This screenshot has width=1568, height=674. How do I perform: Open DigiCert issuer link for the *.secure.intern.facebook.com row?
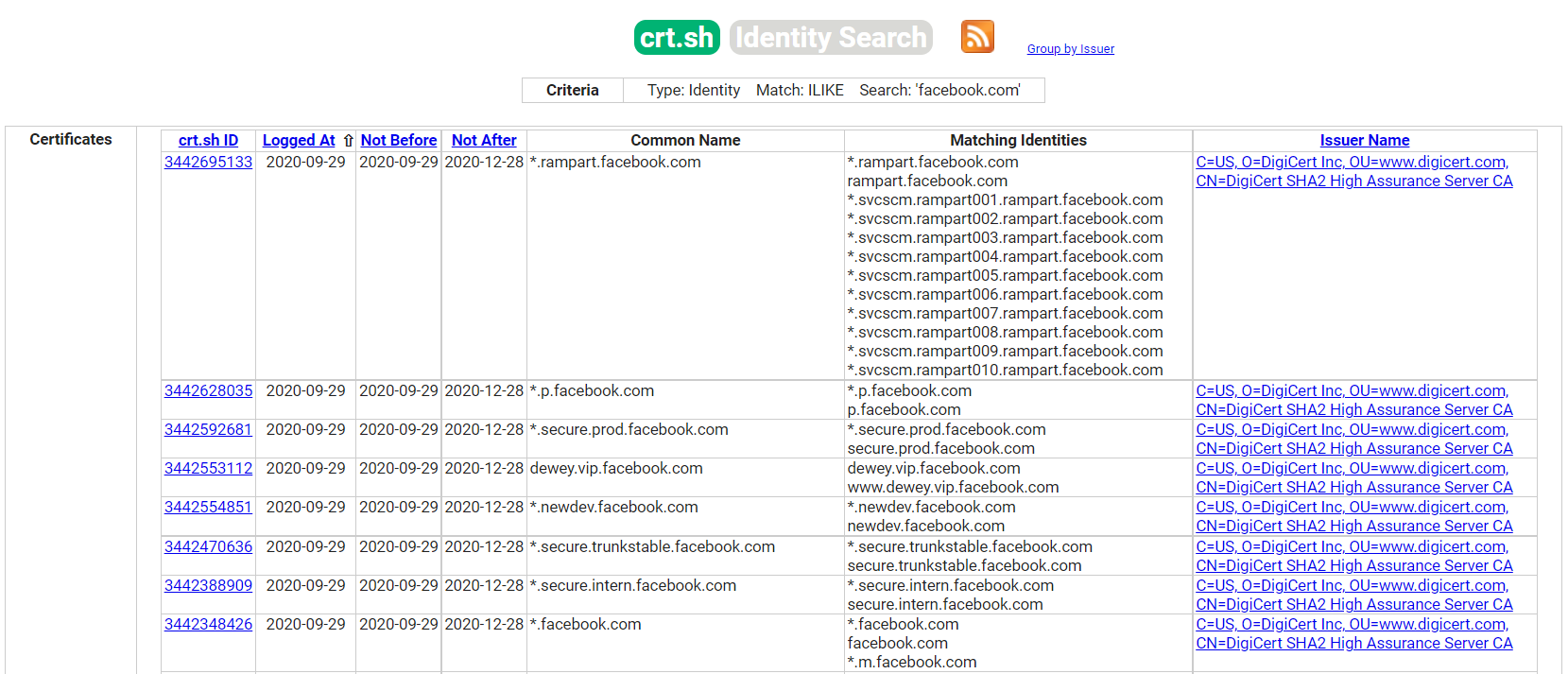coord(1354,595)
